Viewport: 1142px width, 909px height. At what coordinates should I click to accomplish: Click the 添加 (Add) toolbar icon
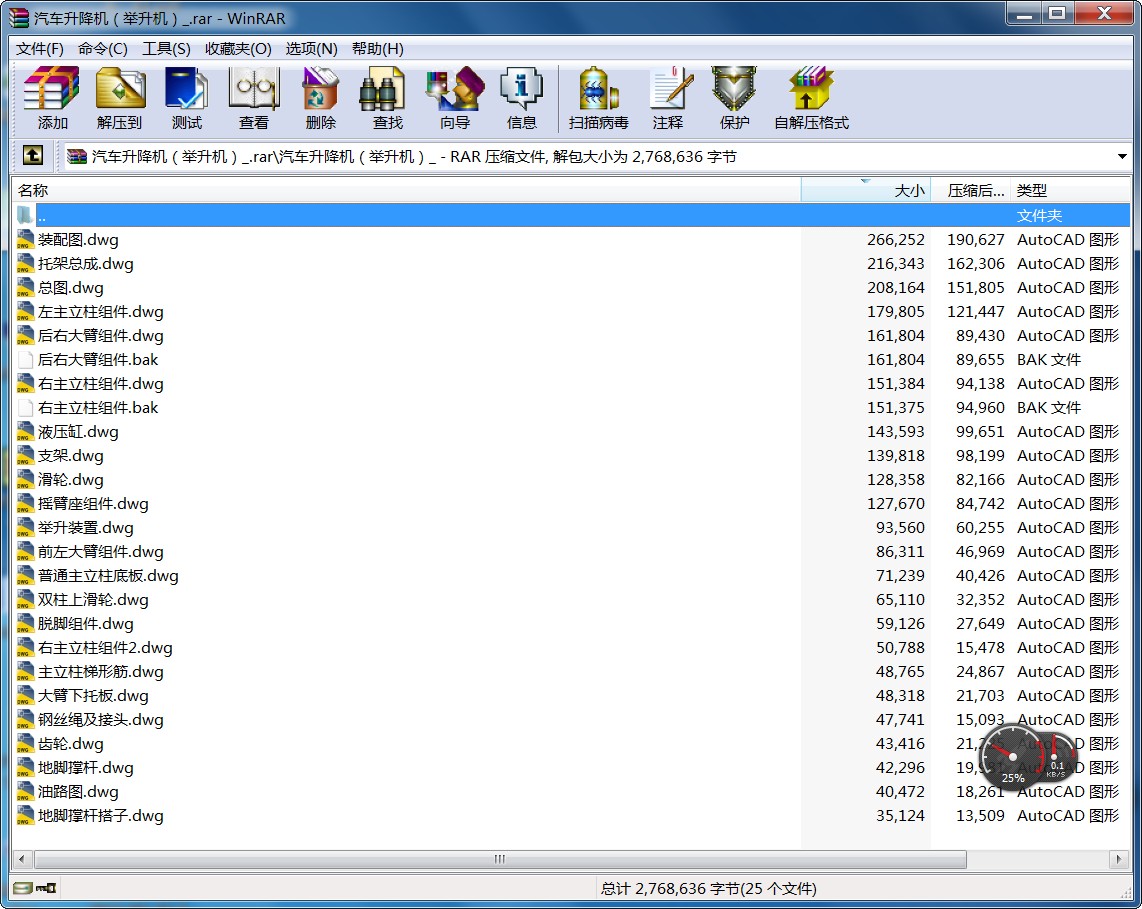coord(52,98)
